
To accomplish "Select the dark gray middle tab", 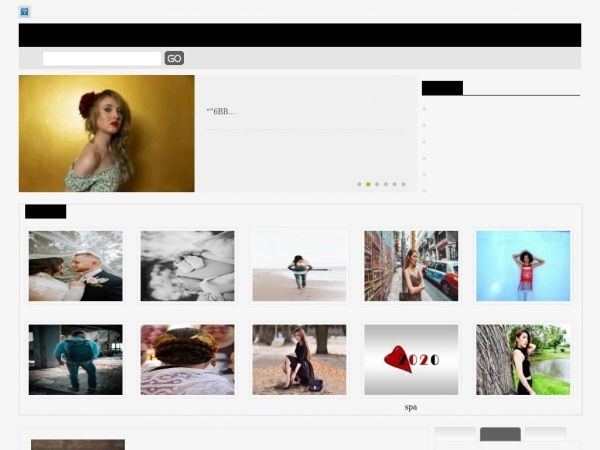I will [500, 434].
